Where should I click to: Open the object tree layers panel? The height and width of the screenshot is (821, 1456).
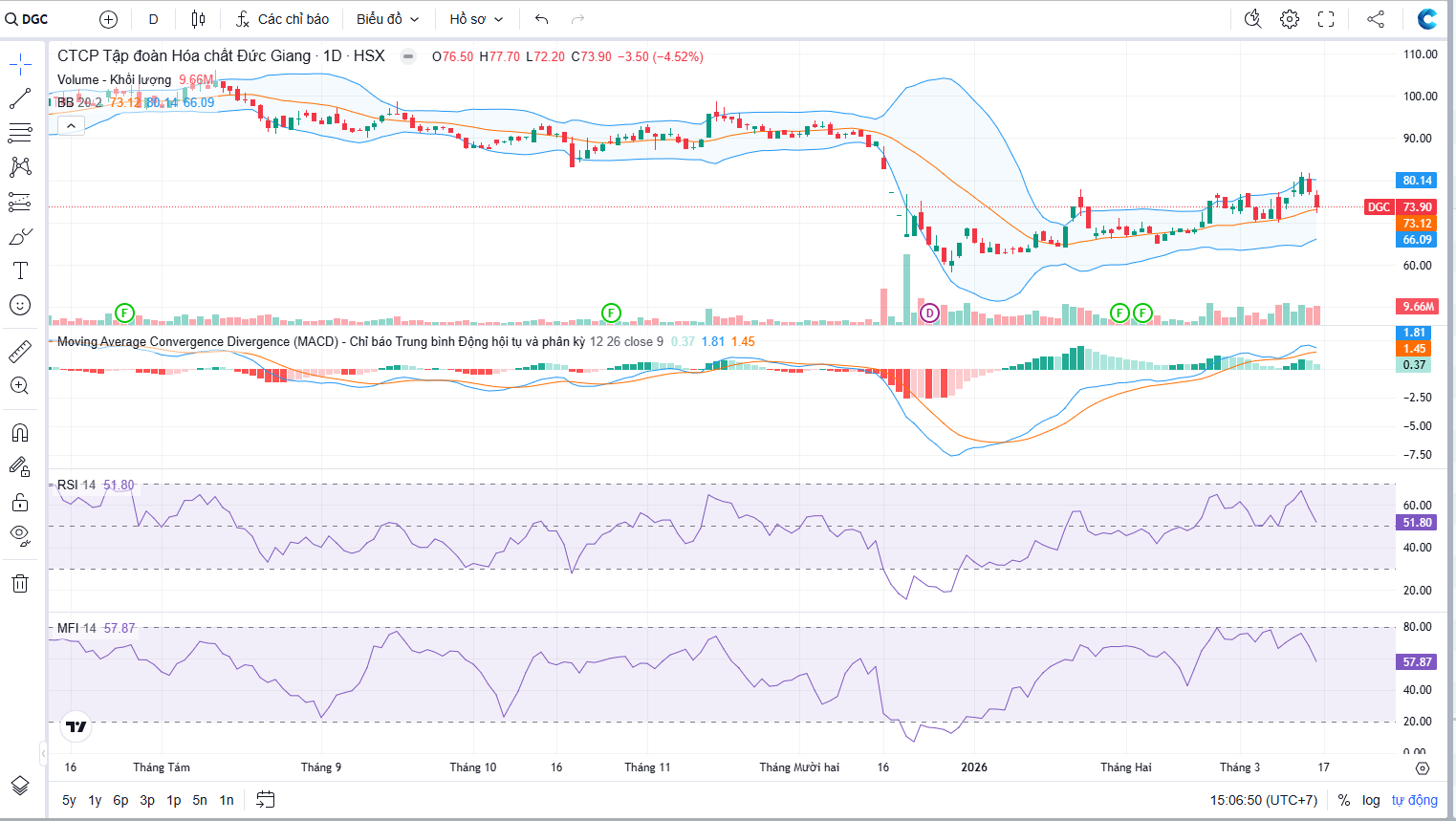pyautogui.click(x=20, y=785)
